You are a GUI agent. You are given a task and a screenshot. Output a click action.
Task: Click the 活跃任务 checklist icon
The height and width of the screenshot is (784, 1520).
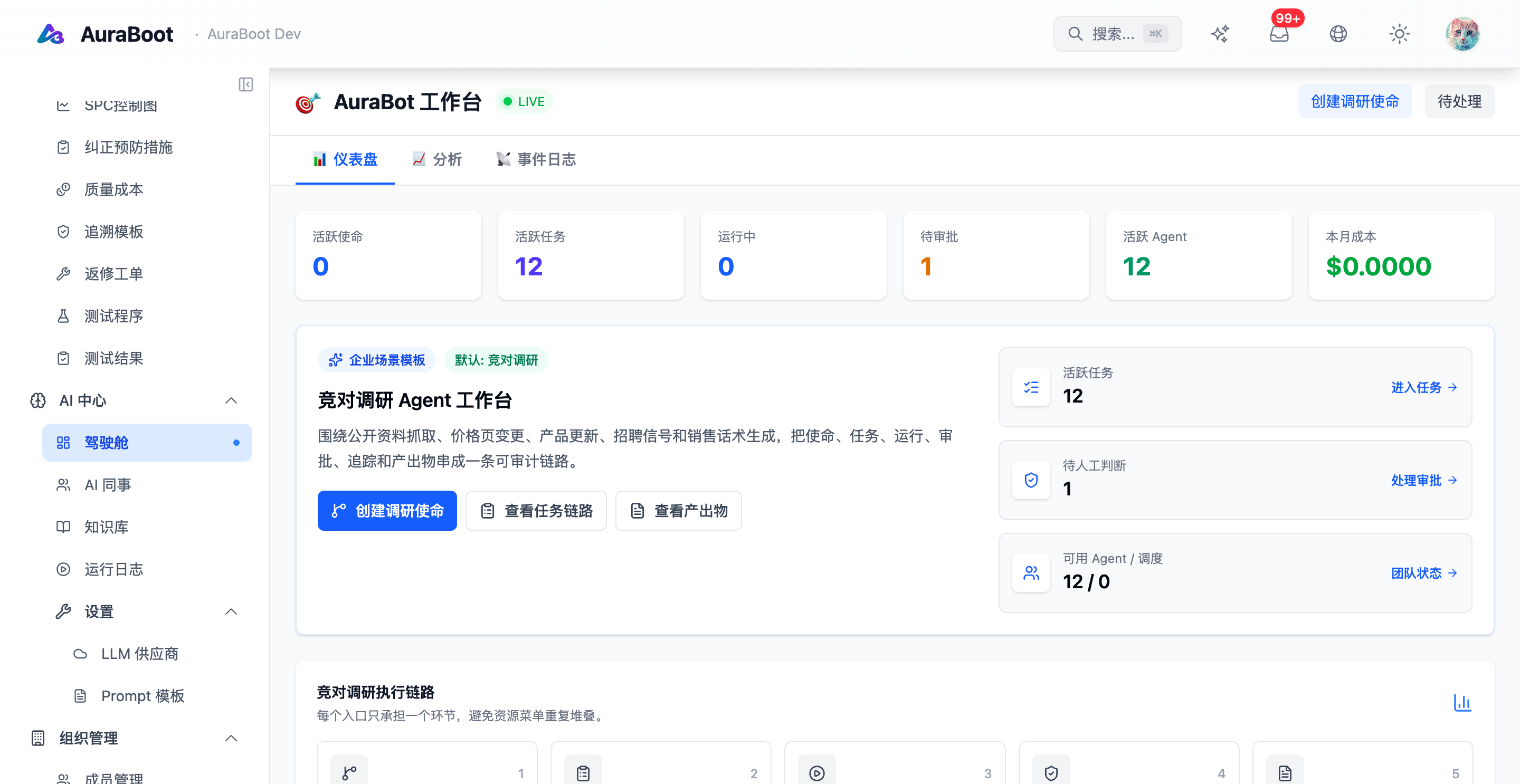pos(1031,388)
